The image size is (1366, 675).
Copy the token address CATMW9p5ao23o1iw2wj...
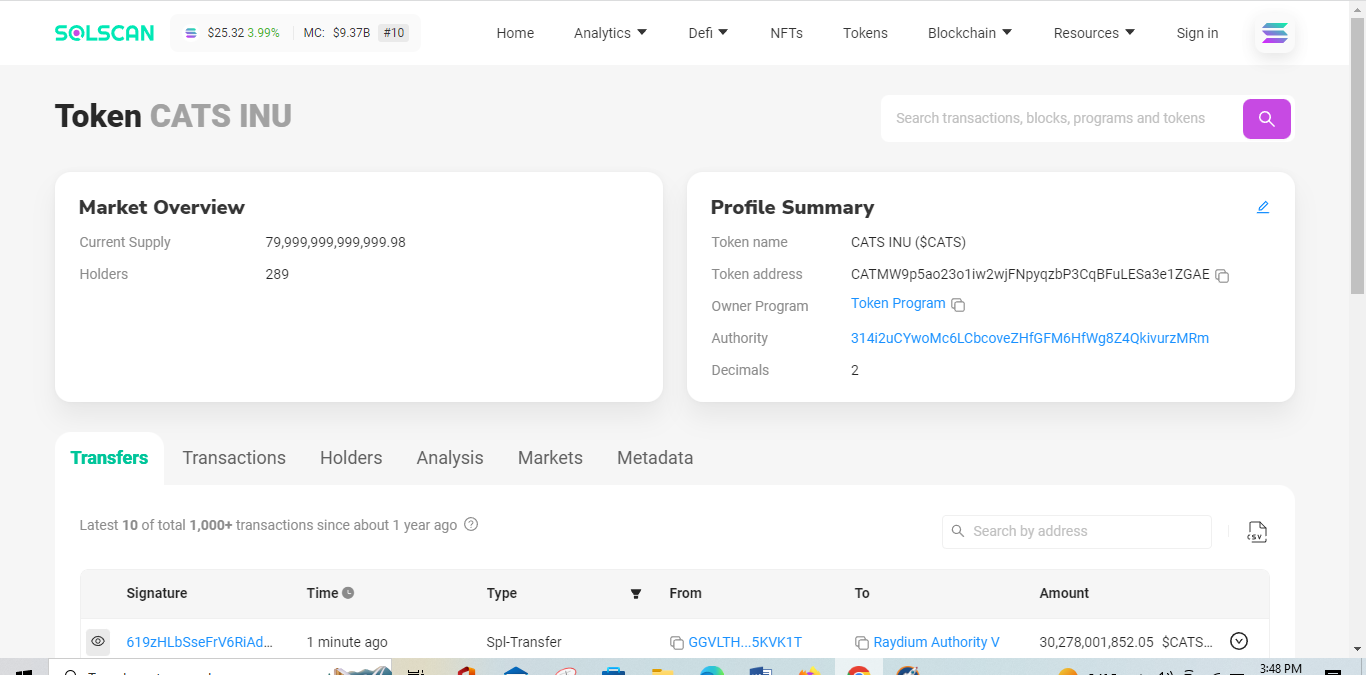coord(1222,276)
